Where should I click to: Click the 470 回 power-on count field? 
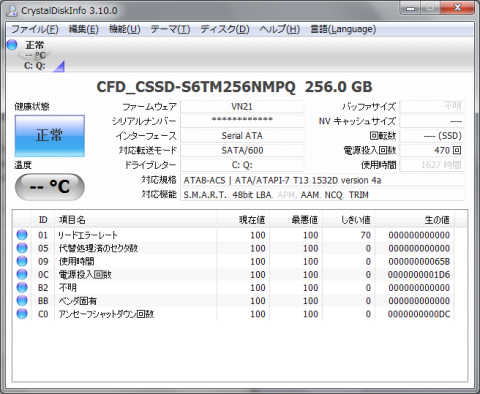coord(432,150)
